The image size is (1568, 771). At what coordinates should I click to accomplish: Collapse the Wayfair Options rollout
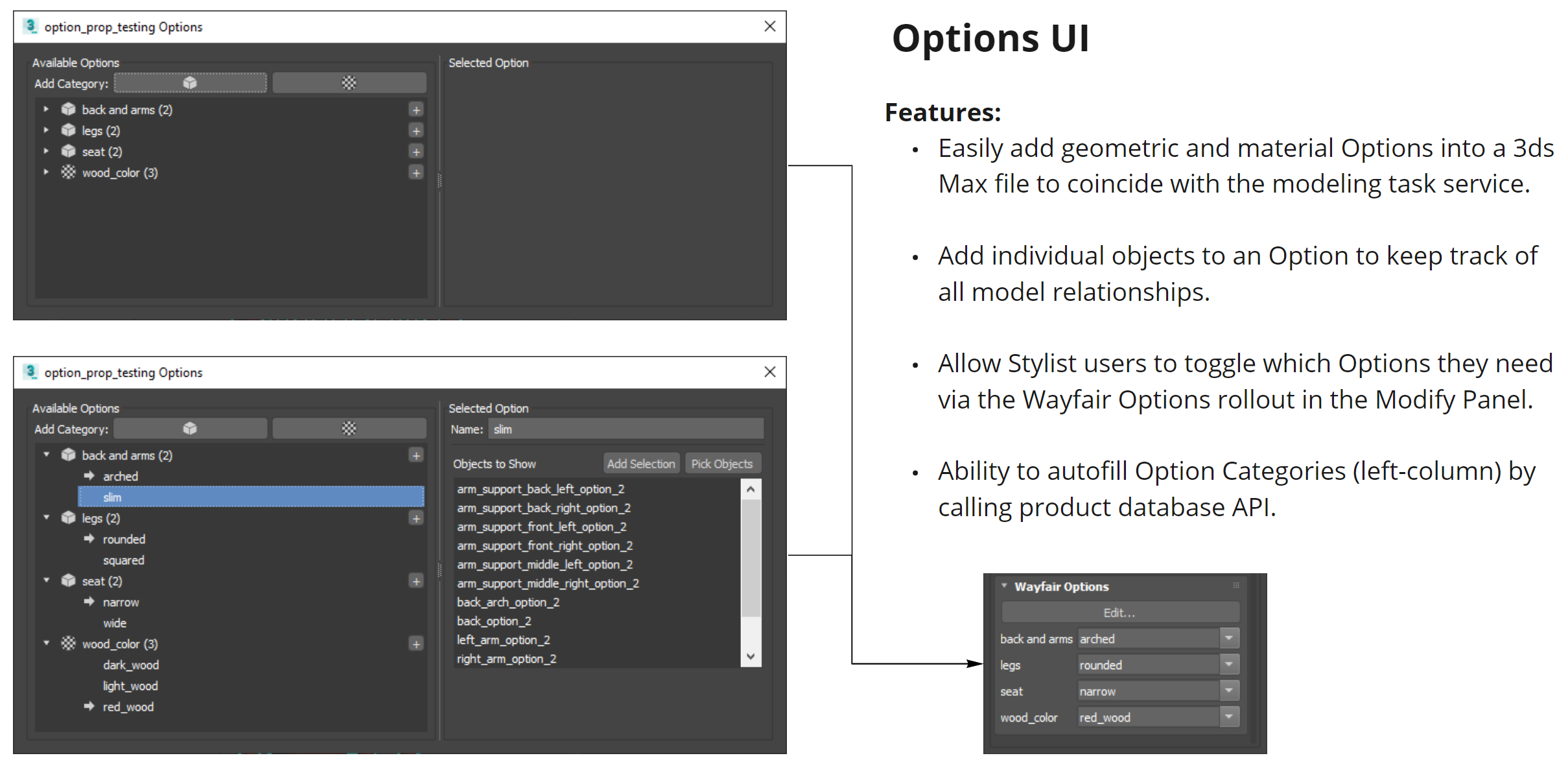(1004, 586)
